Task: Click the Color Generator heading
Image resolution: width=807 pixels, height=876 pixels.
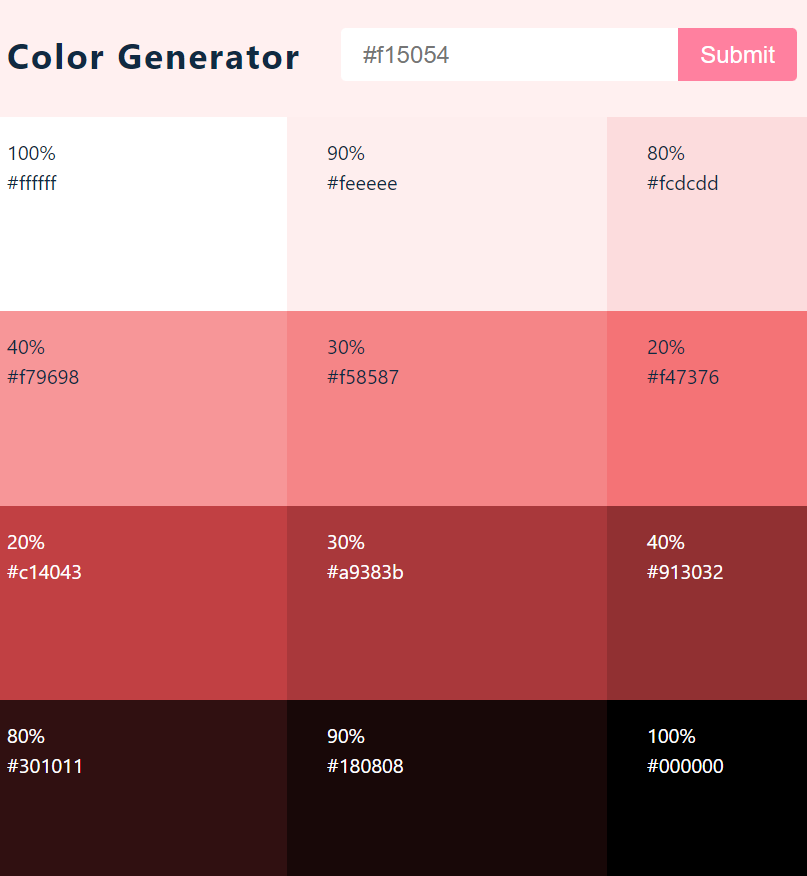Action: click(x=153, y=57)
